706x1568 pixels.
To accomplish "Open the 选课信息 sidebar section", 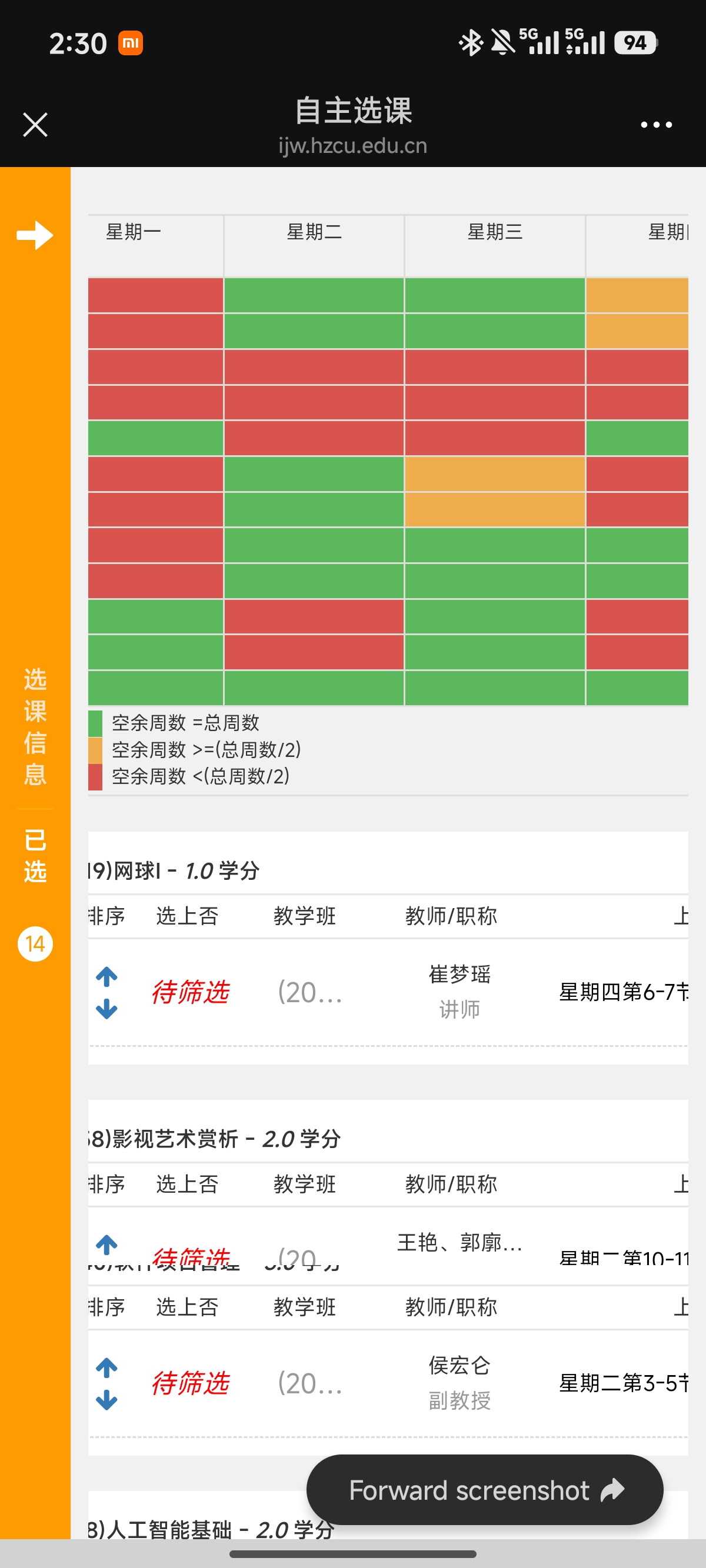I will click(x=35, y=726).
